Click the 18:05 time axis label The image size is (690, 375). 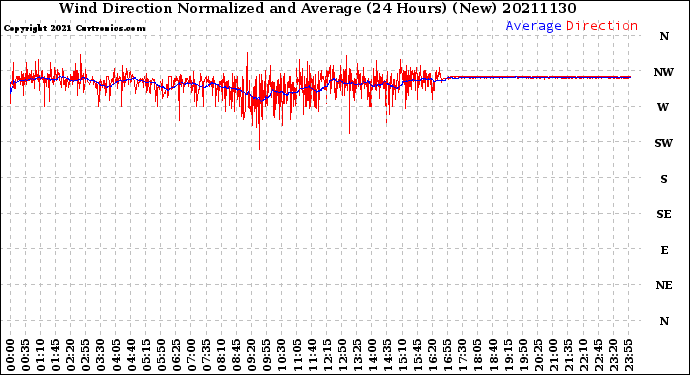[x=477, y=355]
